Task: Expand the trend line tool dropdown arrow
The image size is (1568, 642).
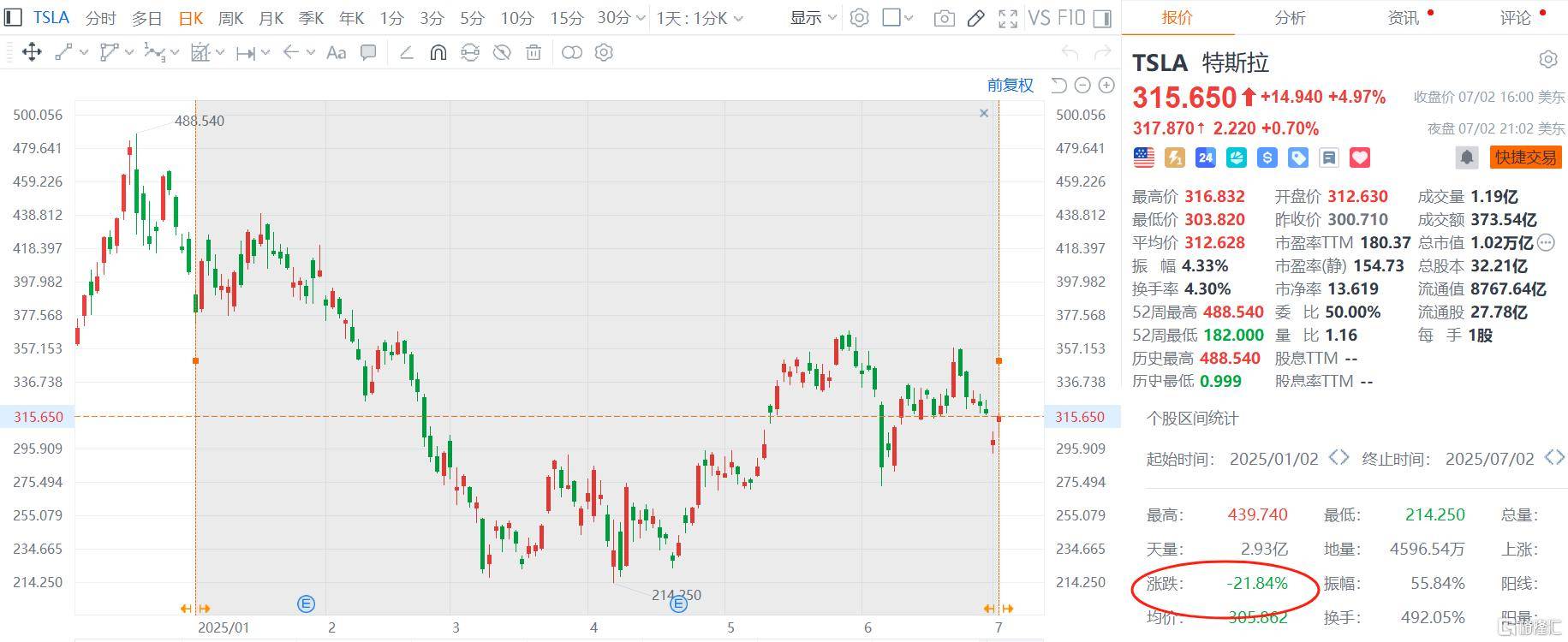Action: pos(84,53)
